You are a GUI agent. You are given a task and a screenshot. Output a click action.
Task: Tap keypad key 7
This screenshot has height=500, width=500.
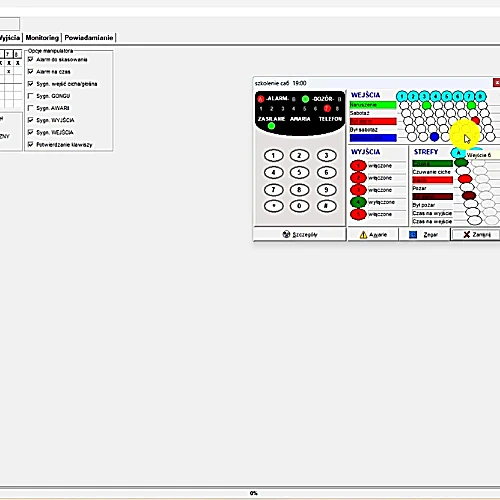[x=273, y=190]
